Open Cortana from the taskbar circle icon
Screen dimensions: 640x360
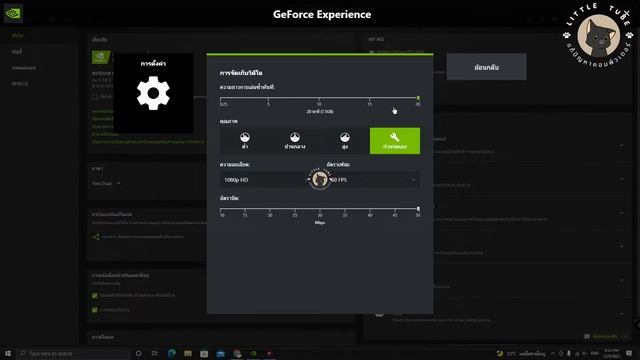(138, 353)
